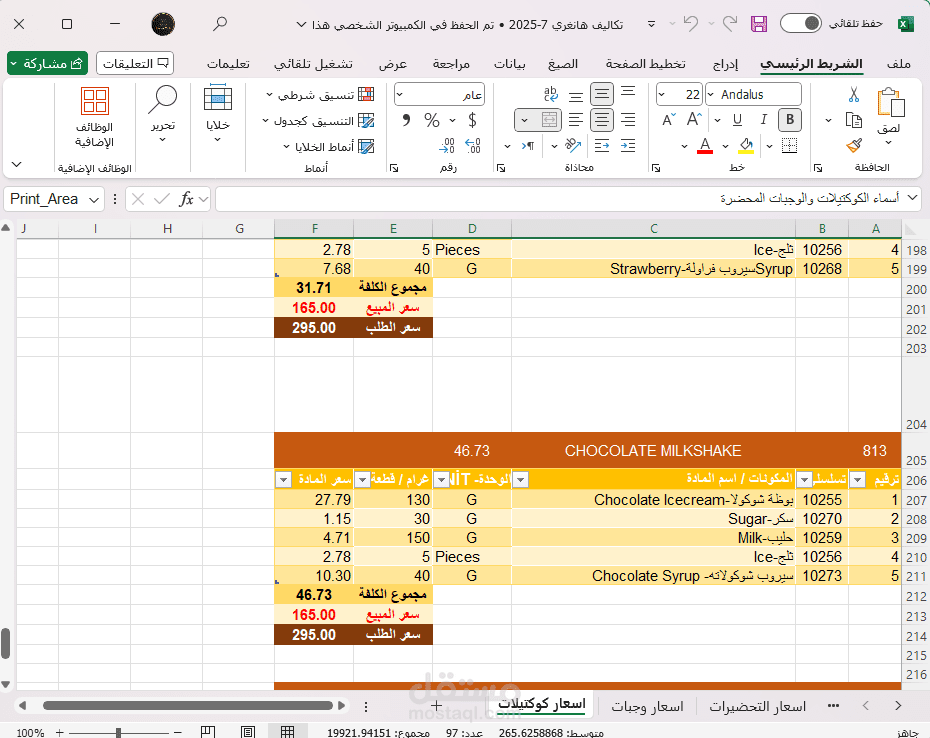Click the orientation text rotation icon
930x738 pixels.
click(573, 145)
